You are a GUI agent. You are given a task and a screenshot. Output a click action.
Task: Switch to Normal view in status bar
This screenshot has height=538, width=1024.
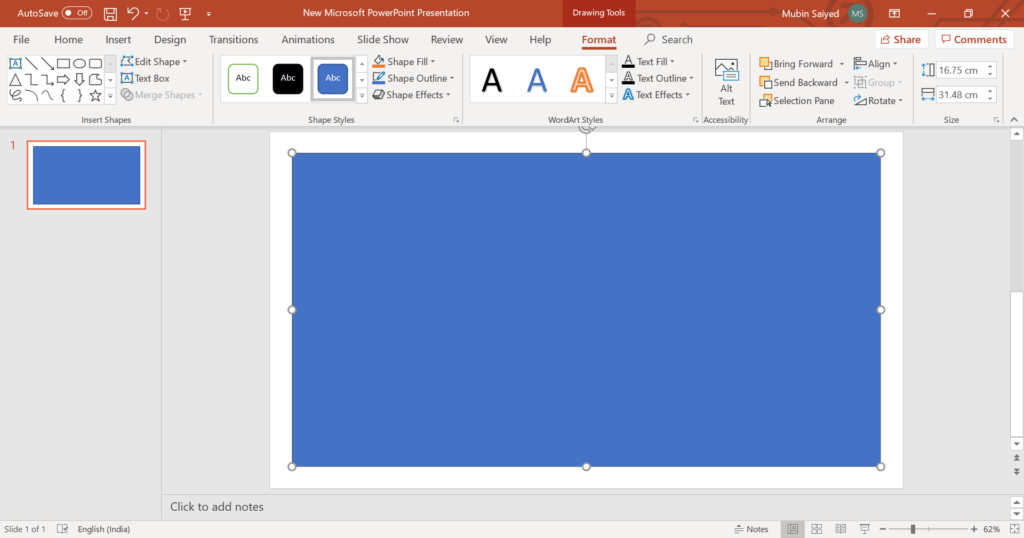(x=793, y=529)
